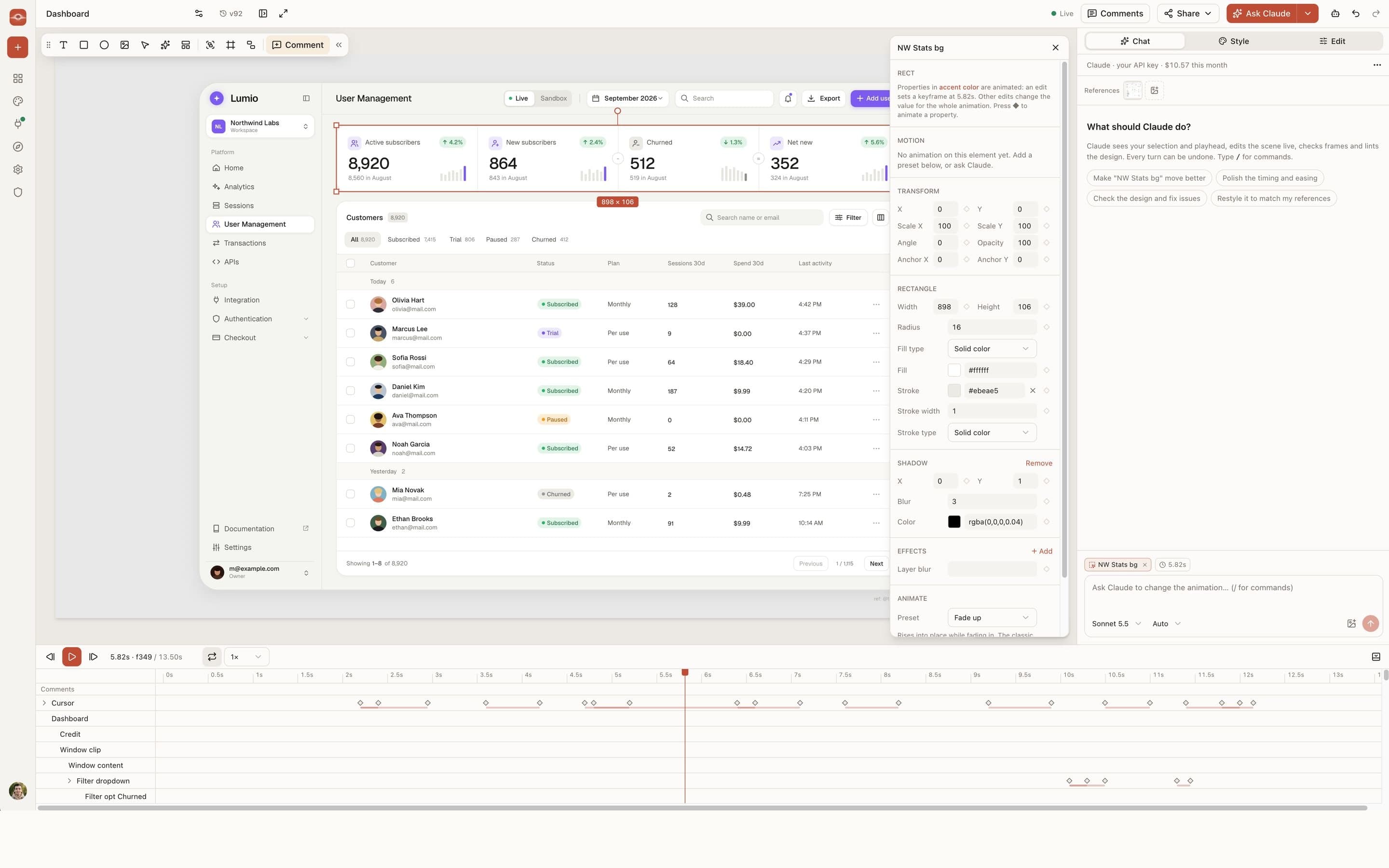The image size is (1389, 868).
Task: Step to previous frame
Action: pyautogui.click(x=51, y=657)
